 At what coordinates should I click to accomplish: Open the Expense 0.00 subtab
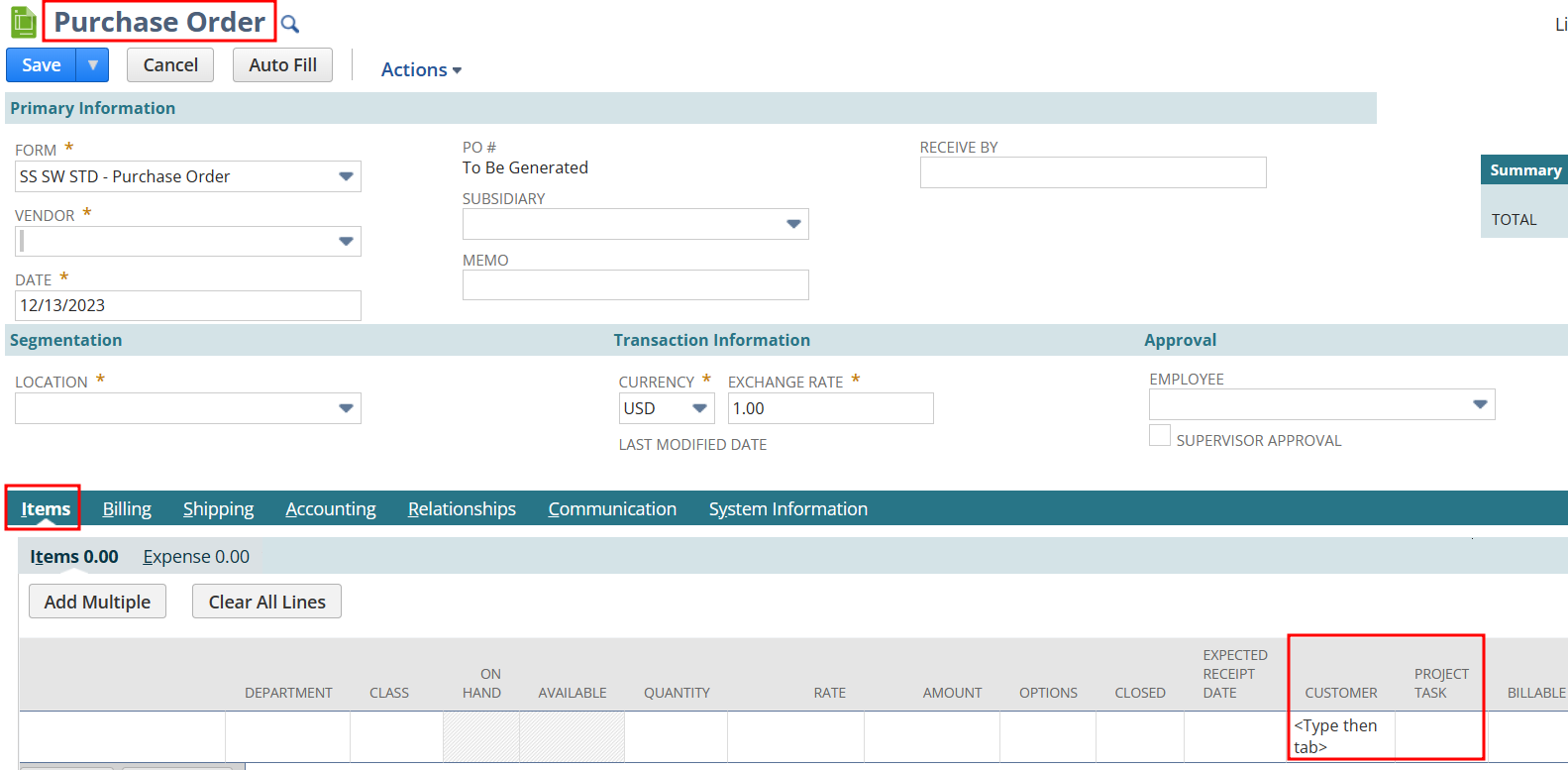[196, 557]
